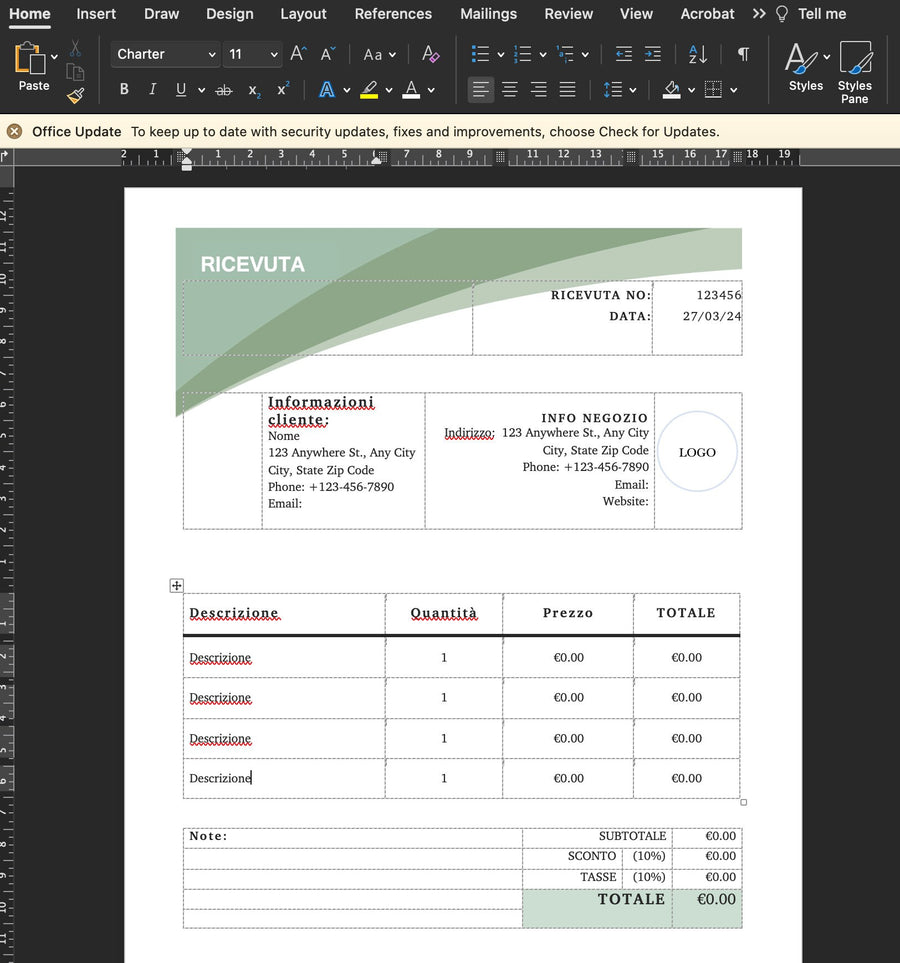Center align the text
This screenshot has height=963, width=900.
pyautogui.click(x=509, y=90)
